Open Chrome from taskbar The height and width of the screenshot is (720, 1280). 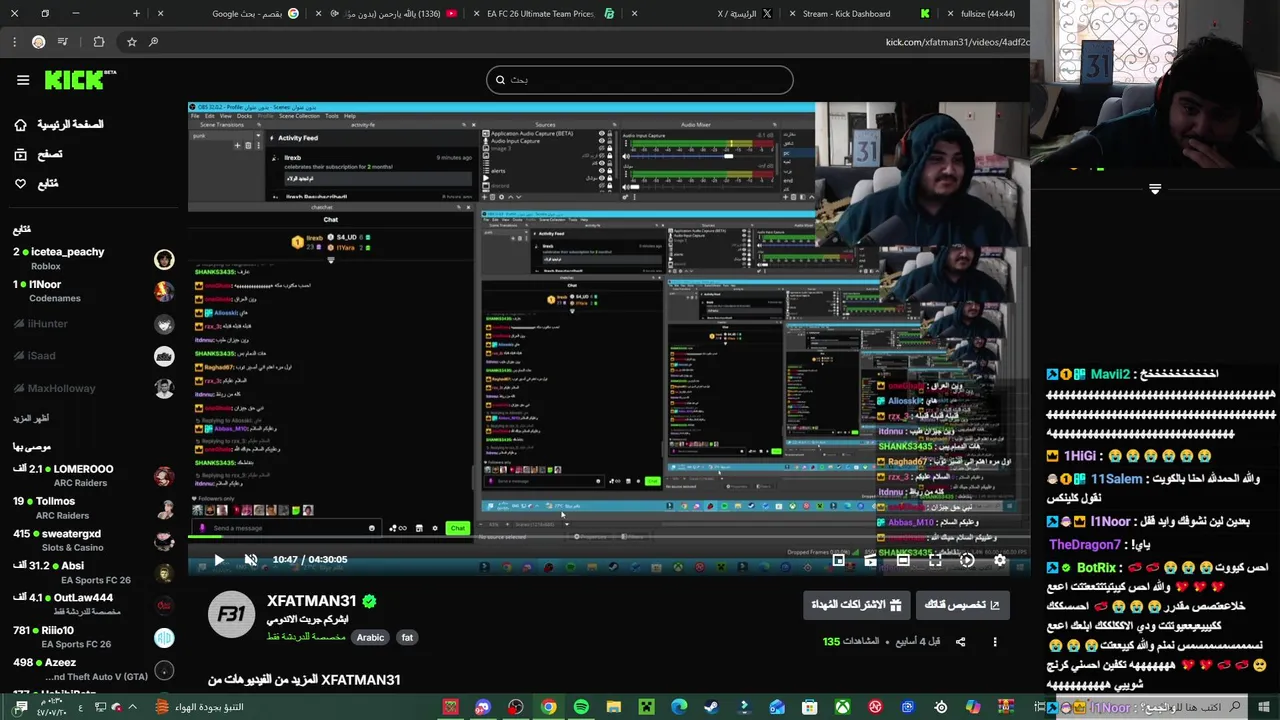pos(548,707)
